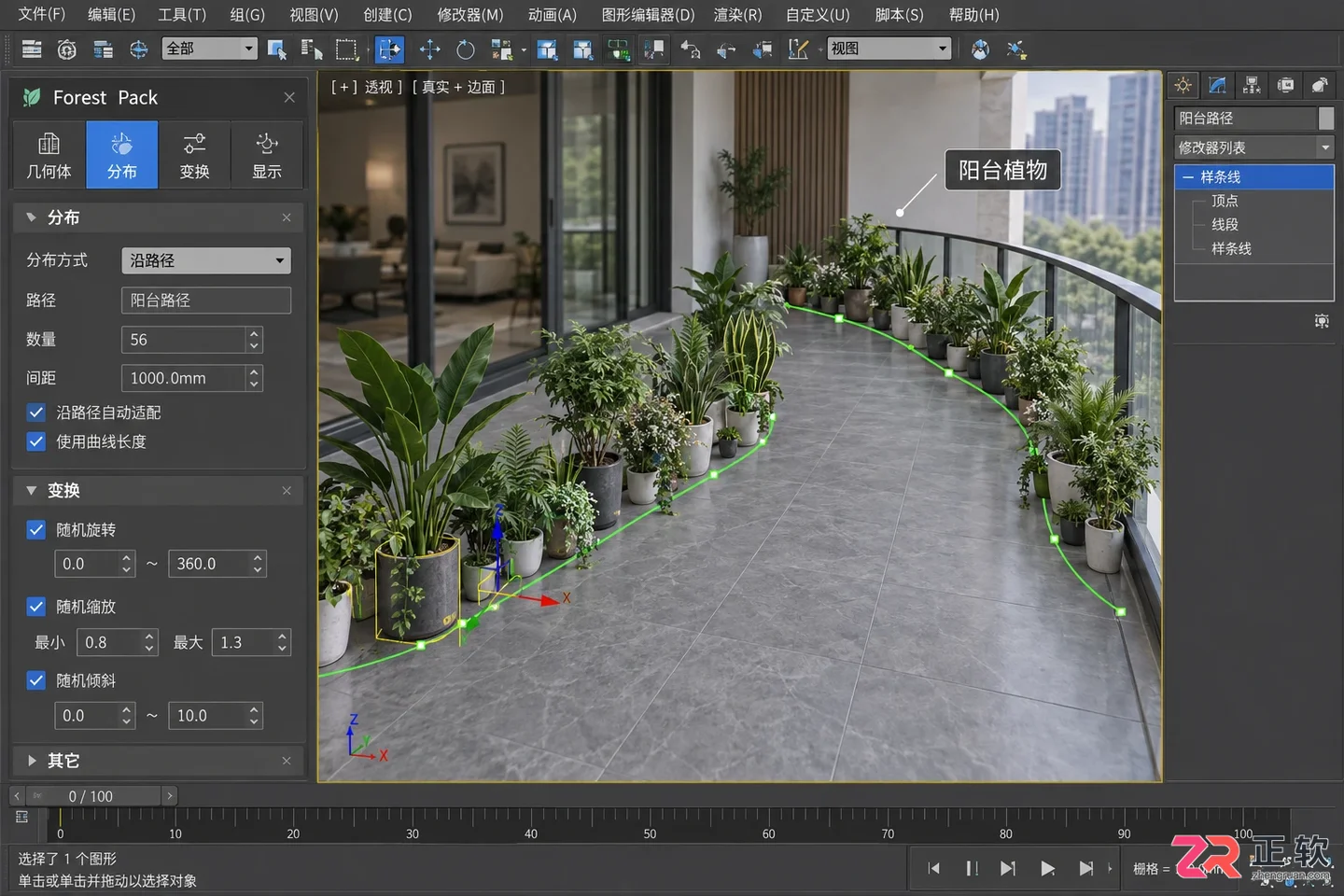Screen dimensions: 1344x896
Task: Open the 变换 tab in Forest Pack
Action: click(x=194, y=155)
